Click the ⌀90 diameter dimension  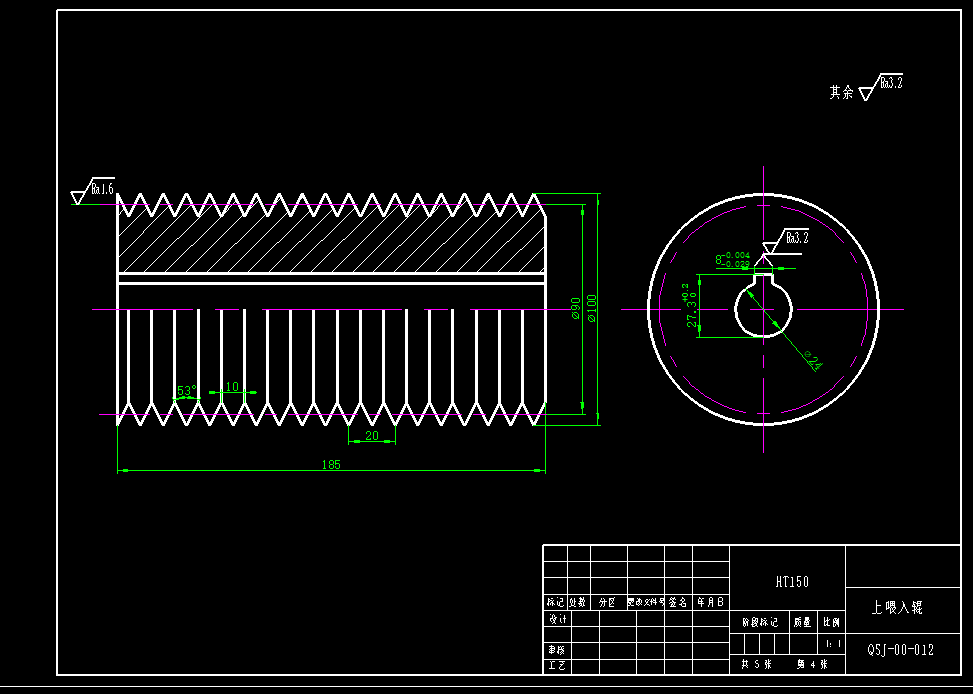click(x=576, y=309)
